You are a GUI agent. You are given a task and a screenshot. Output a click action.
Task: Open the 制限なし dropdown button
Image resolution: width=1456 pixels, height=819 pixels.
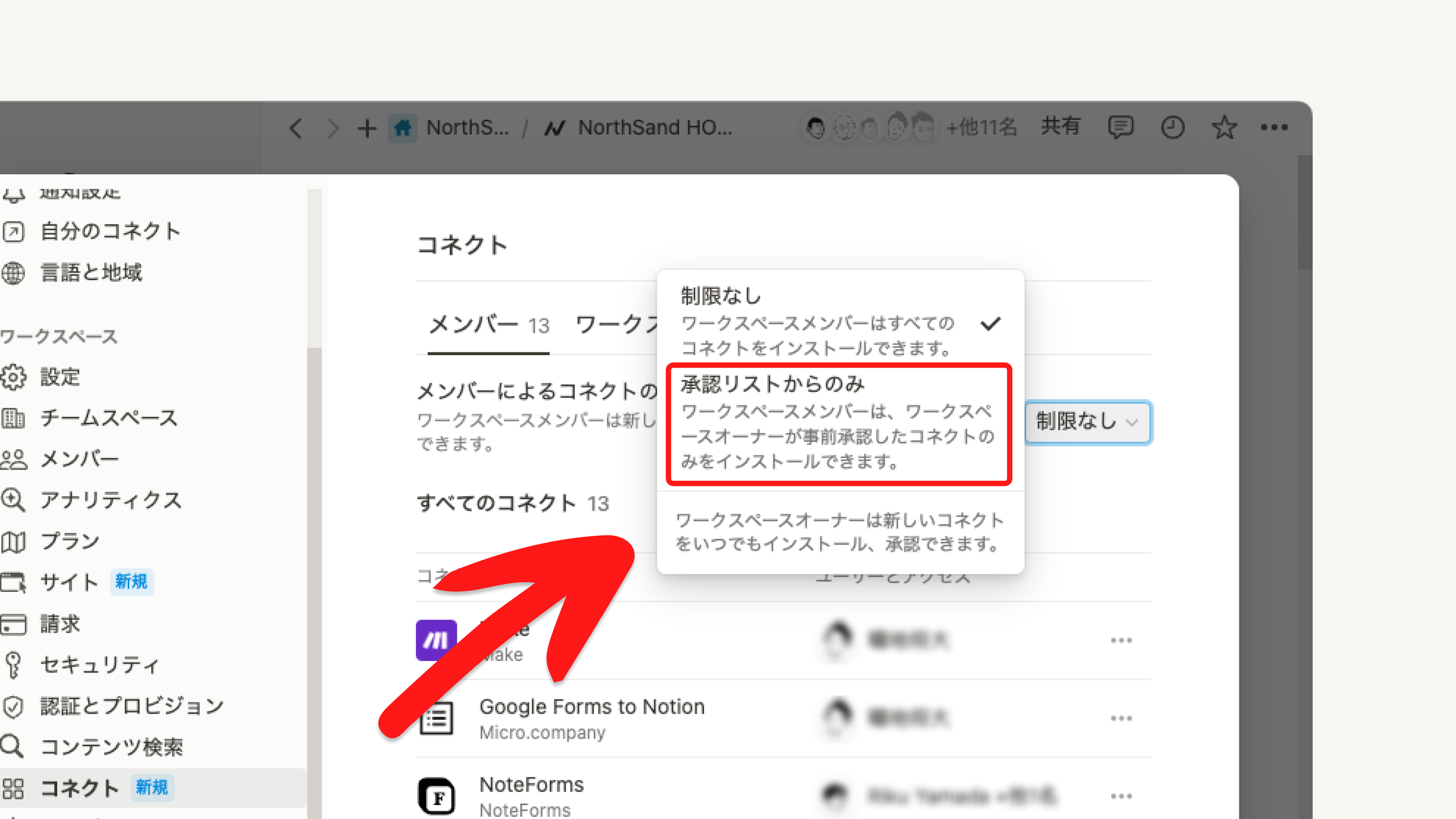(x=1087, y=422)
